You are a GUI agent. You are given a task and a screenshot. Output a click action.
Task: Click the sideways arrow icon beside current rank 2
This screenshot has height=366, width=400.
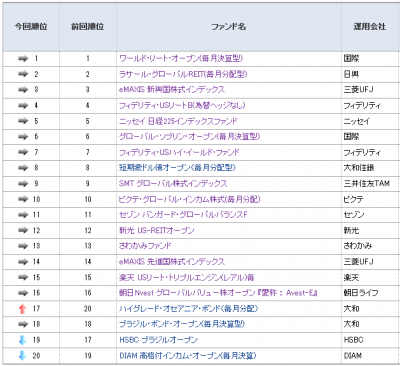point(23,74)
